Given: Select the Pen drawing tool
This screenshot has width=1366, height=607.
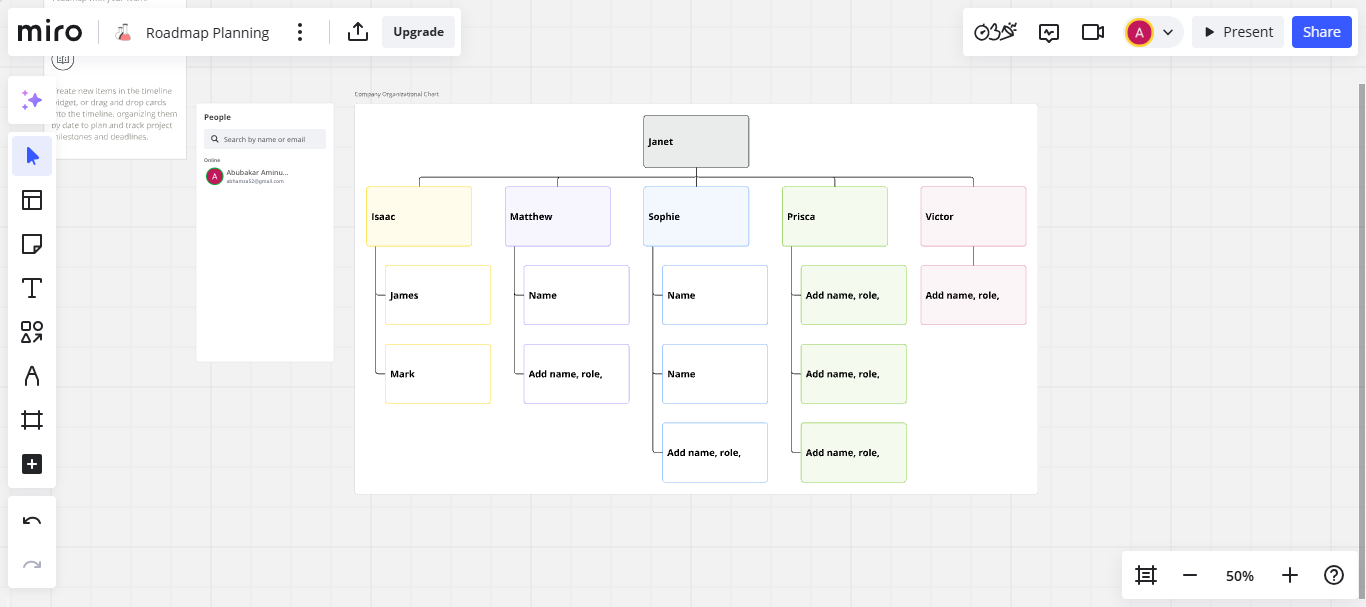Looking at the screenshot, I should point(32,376).
